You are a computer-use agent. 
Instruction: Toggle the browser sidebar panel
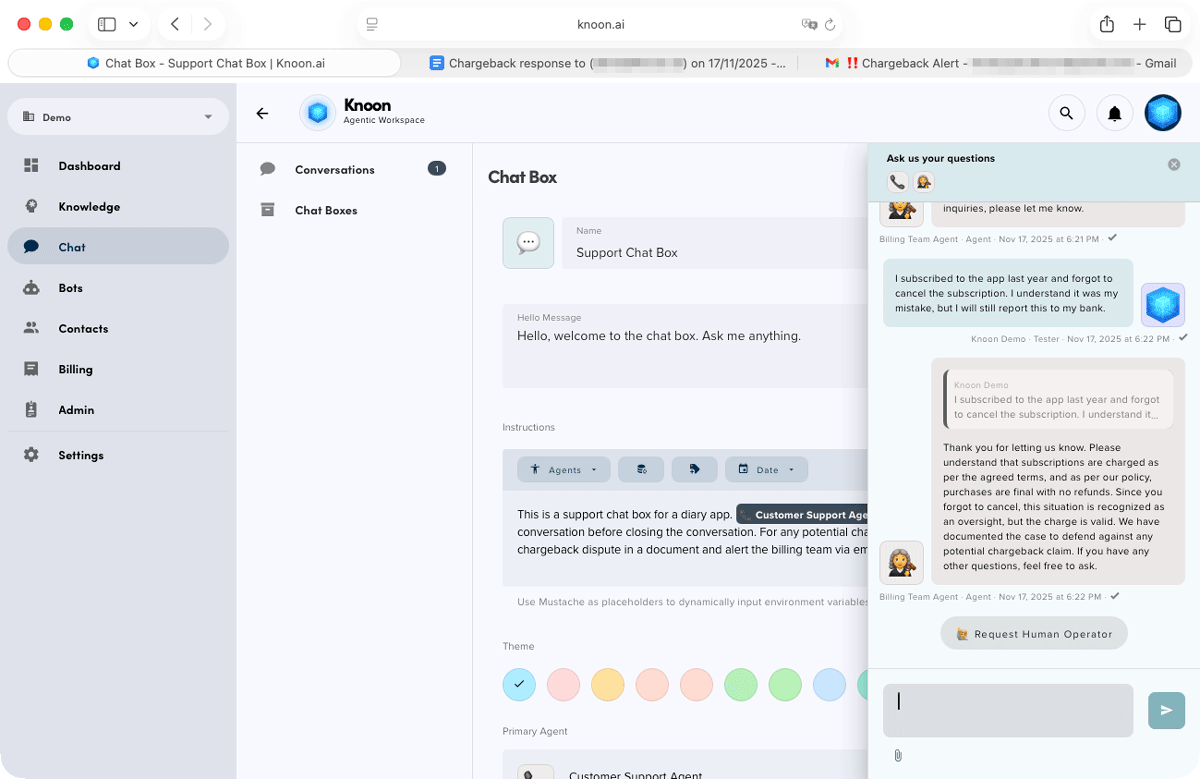(x=107, y=24)
